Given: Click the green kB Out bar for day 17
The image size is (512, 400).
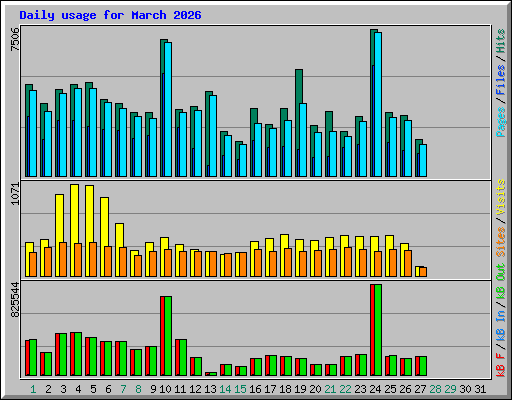Looking at the screenshot, I should point(273,366).
